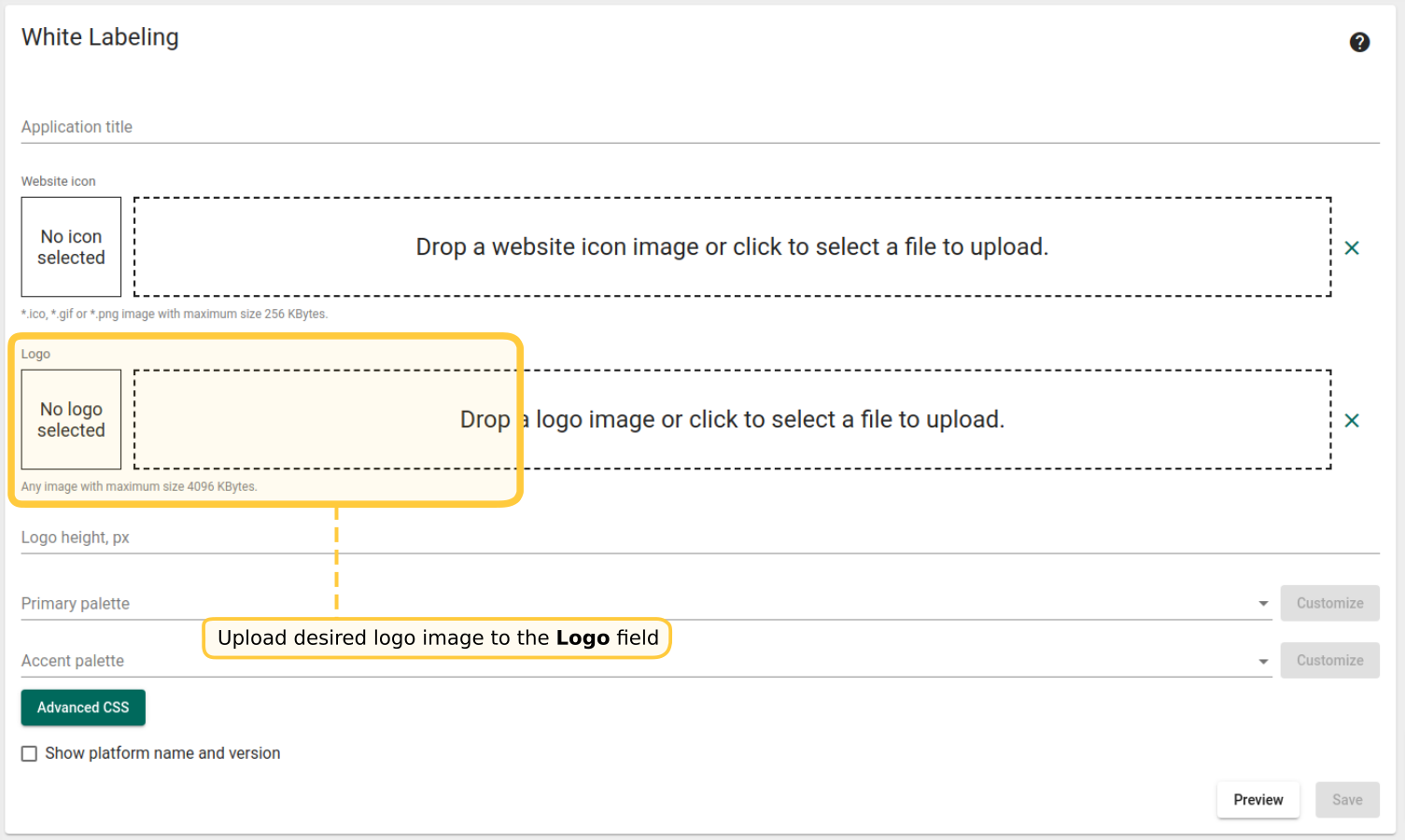Screen dimensions: 1405x840
Task: Expand the Primary palette dropdown arrow
Action: [x=1263, y=604]
